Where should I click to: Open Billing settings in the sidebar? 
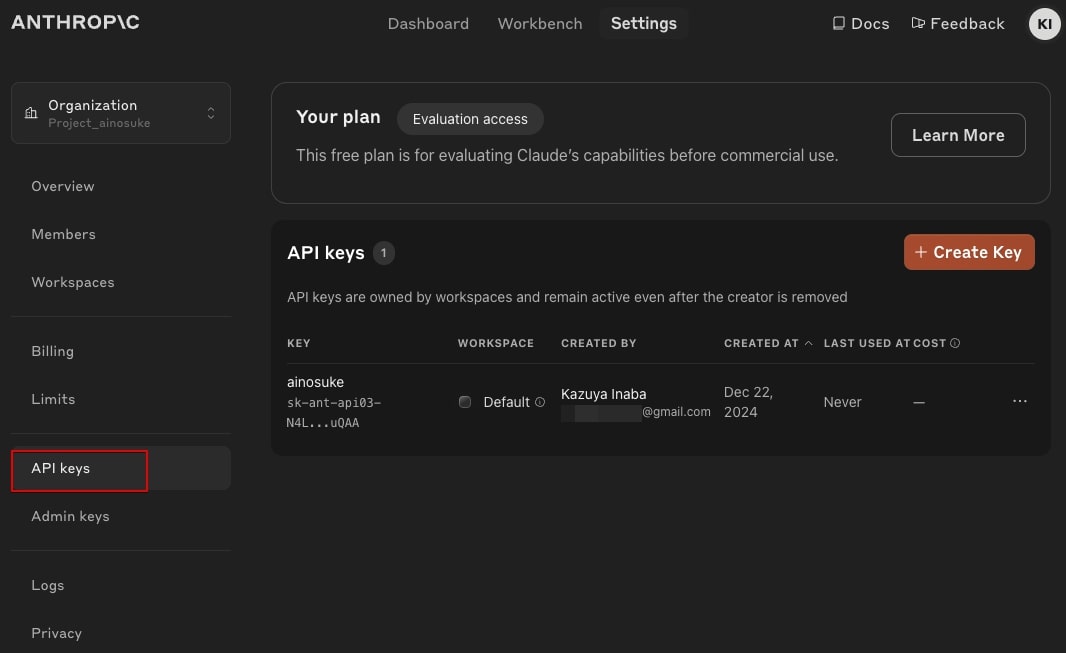pyautogui.click(x=52, y=351)
